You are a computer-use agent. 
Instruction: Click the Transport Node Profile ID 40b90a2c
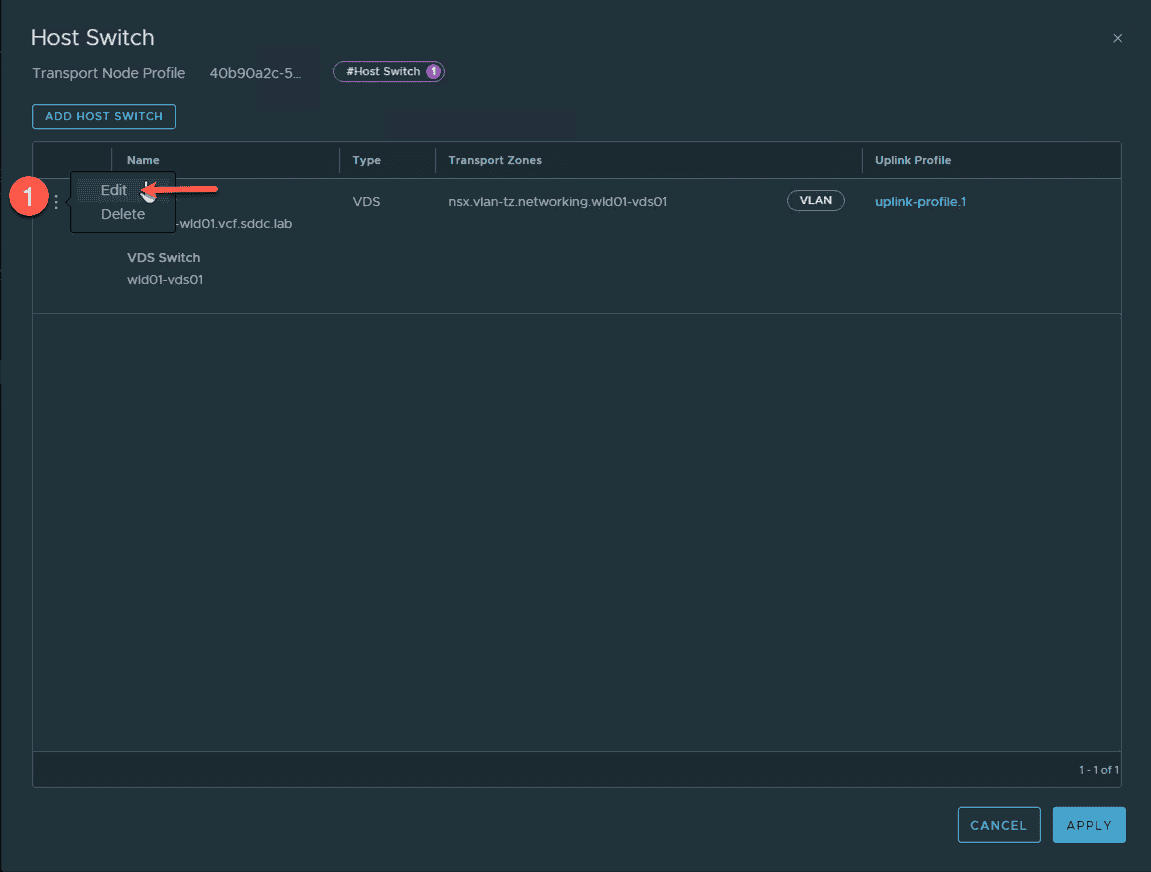click(255, 73)
